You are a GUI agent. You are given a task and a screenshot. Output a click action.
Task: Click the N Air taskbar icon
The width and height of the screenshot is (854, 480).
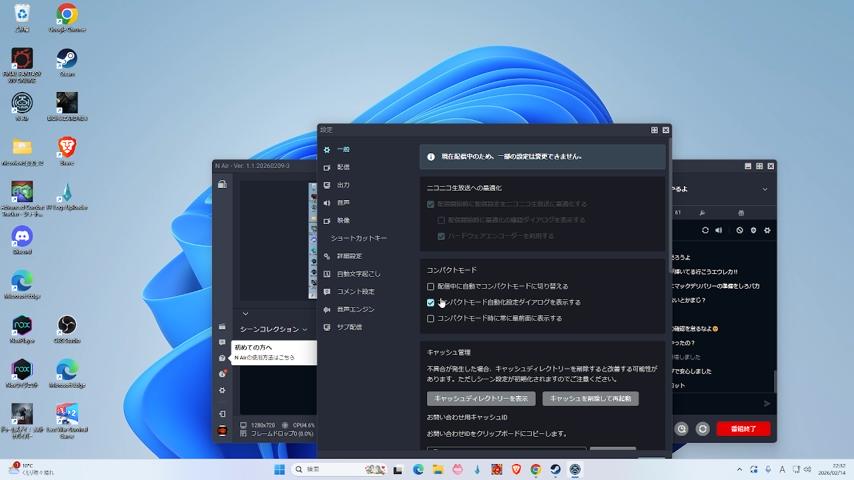pos(575,470)
